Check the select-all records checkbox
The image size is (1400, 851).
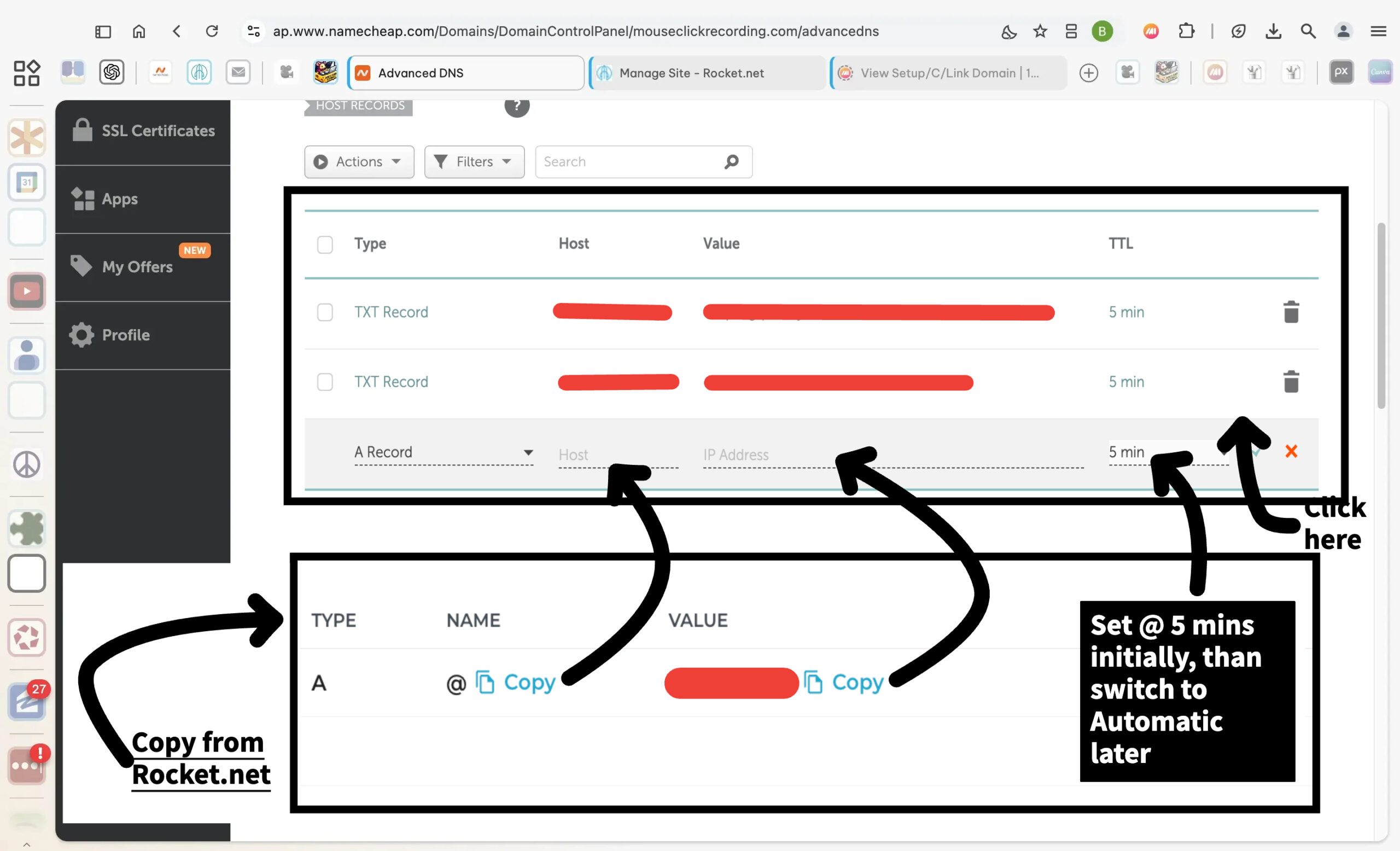point(325,244)
